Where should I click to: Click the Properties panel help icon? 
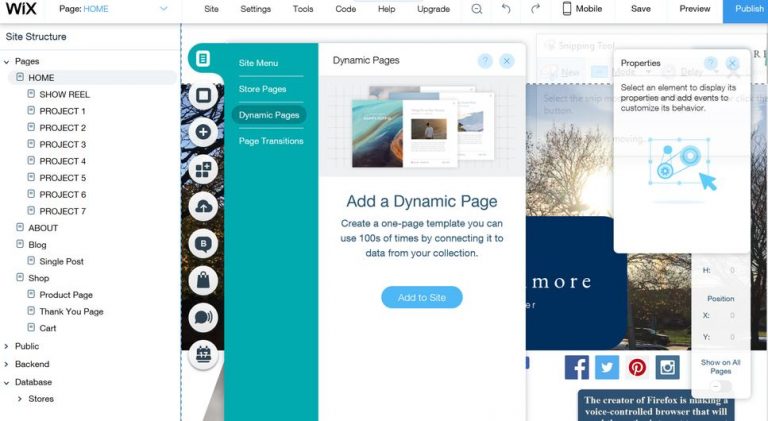point(711,63)
